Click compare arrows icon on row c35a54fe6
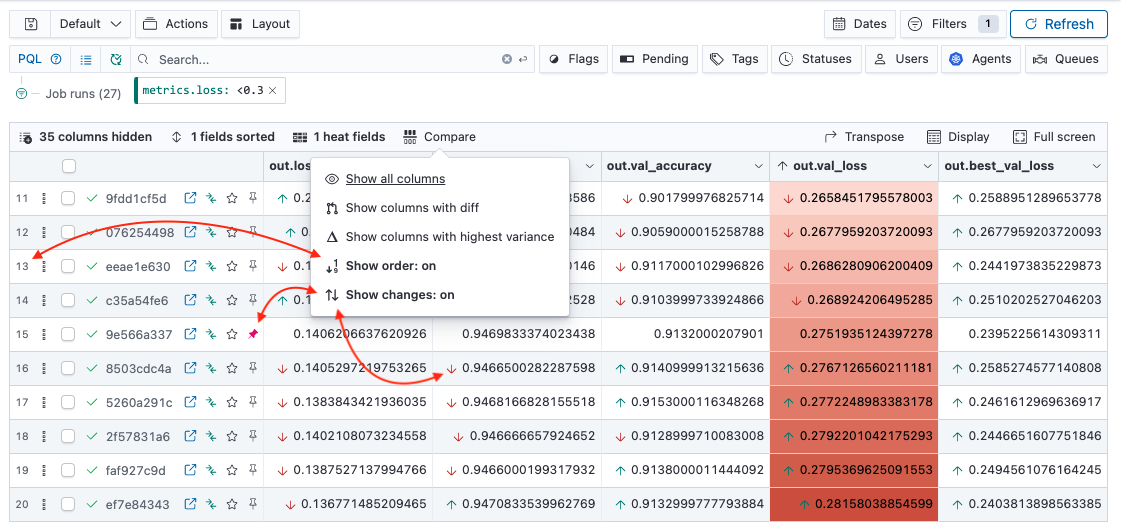The image size is (1121, 532). click(x=211, y=300)
